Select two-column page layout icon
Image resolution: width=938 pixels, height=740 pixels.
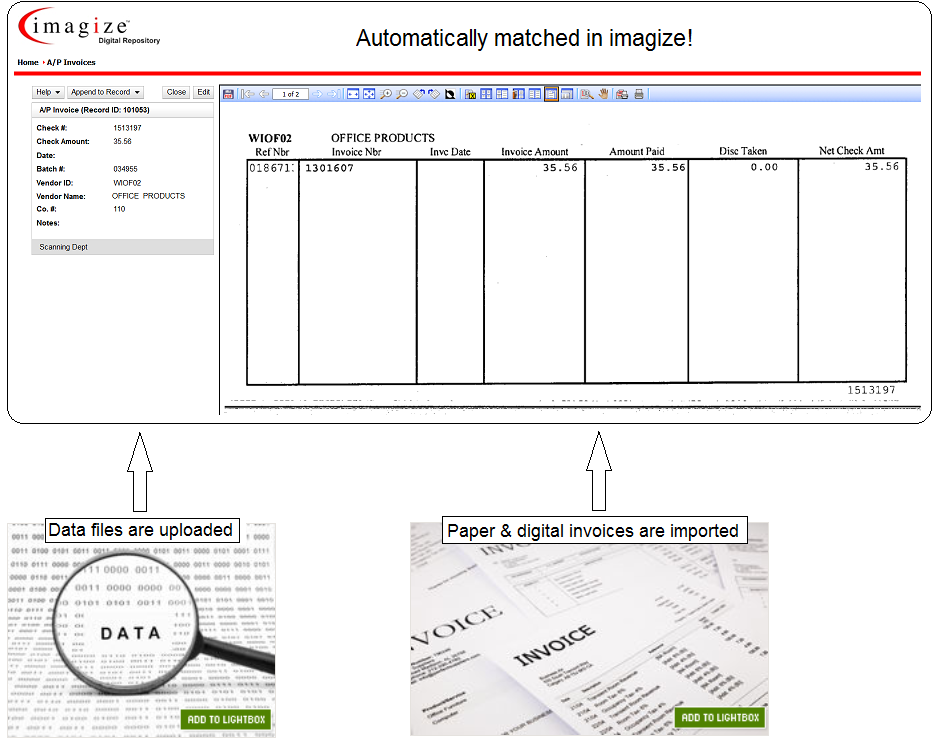coord(535,94)
